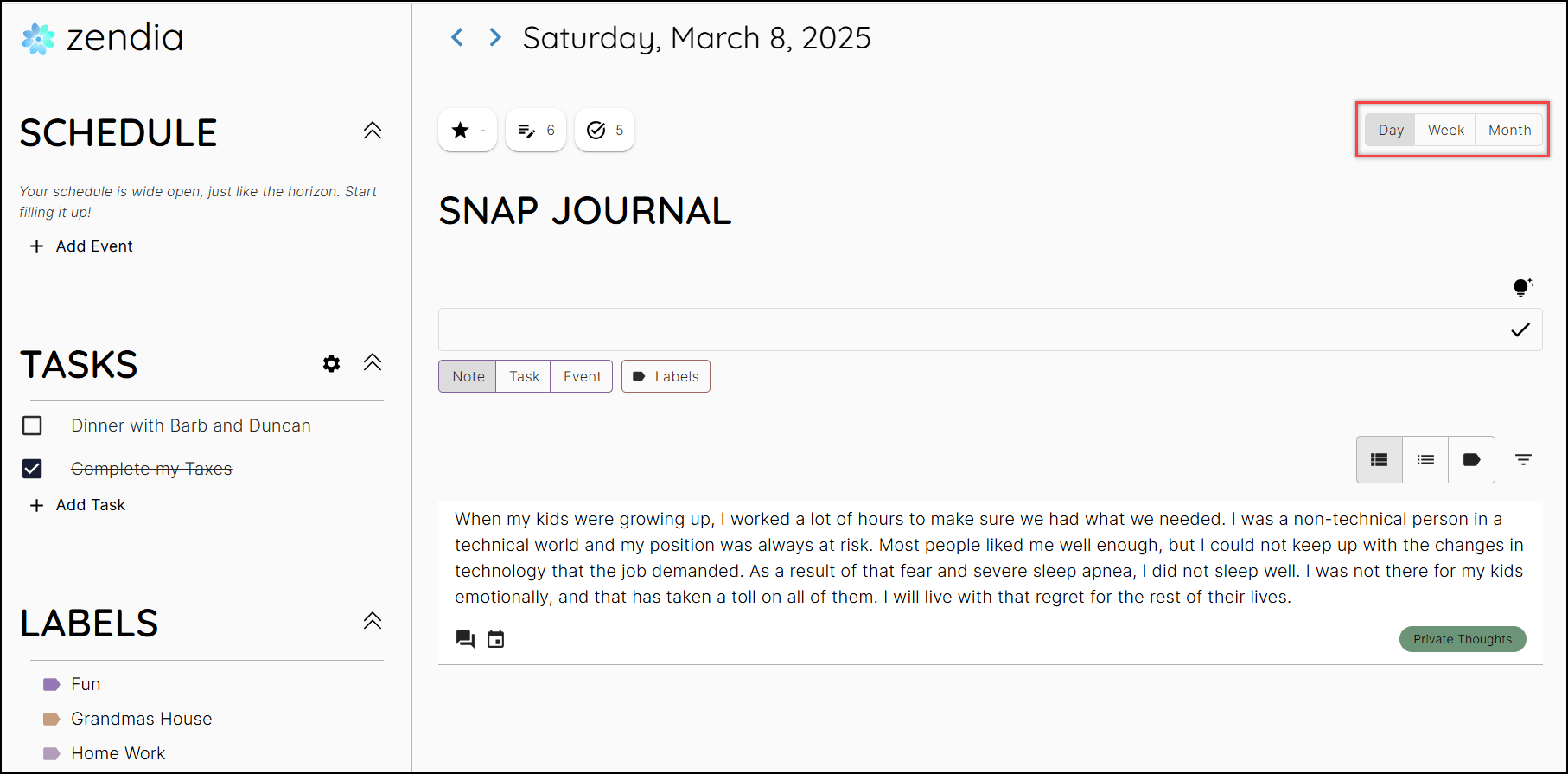Switch to the Week view tab
This screenshot has height=774, width=1568.
[x=1445, y=130]
